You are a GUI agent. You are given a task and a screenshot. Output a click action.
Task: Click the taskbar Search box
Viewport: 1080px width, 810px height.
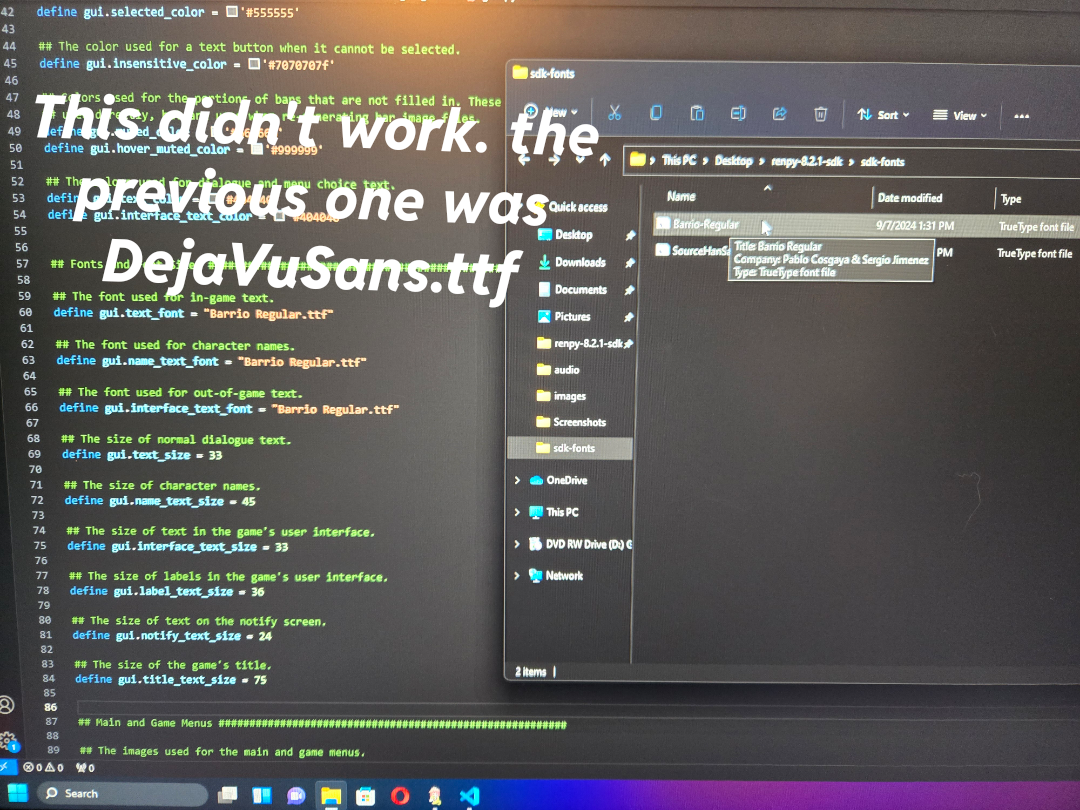[123, 794]
